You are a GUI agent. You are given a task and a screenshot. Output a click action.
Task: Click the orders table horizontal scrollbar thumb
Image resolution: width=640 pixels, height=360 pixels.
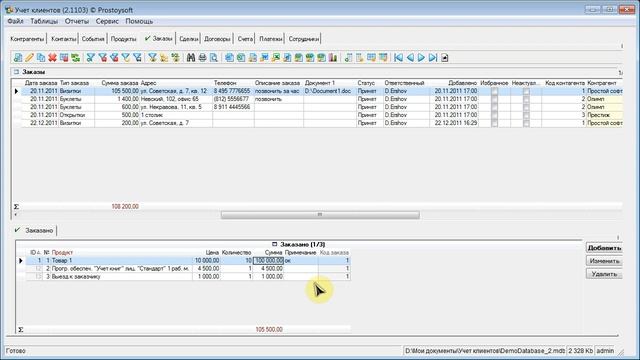pos(320,215)
